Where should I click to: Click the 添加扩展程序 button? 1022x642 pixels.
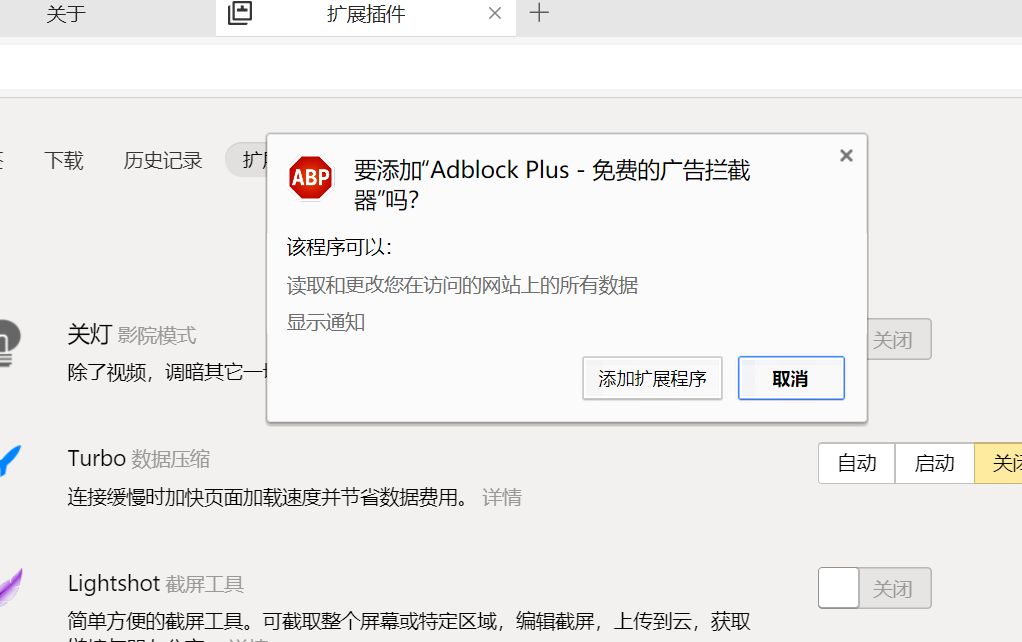click(652, 378)
